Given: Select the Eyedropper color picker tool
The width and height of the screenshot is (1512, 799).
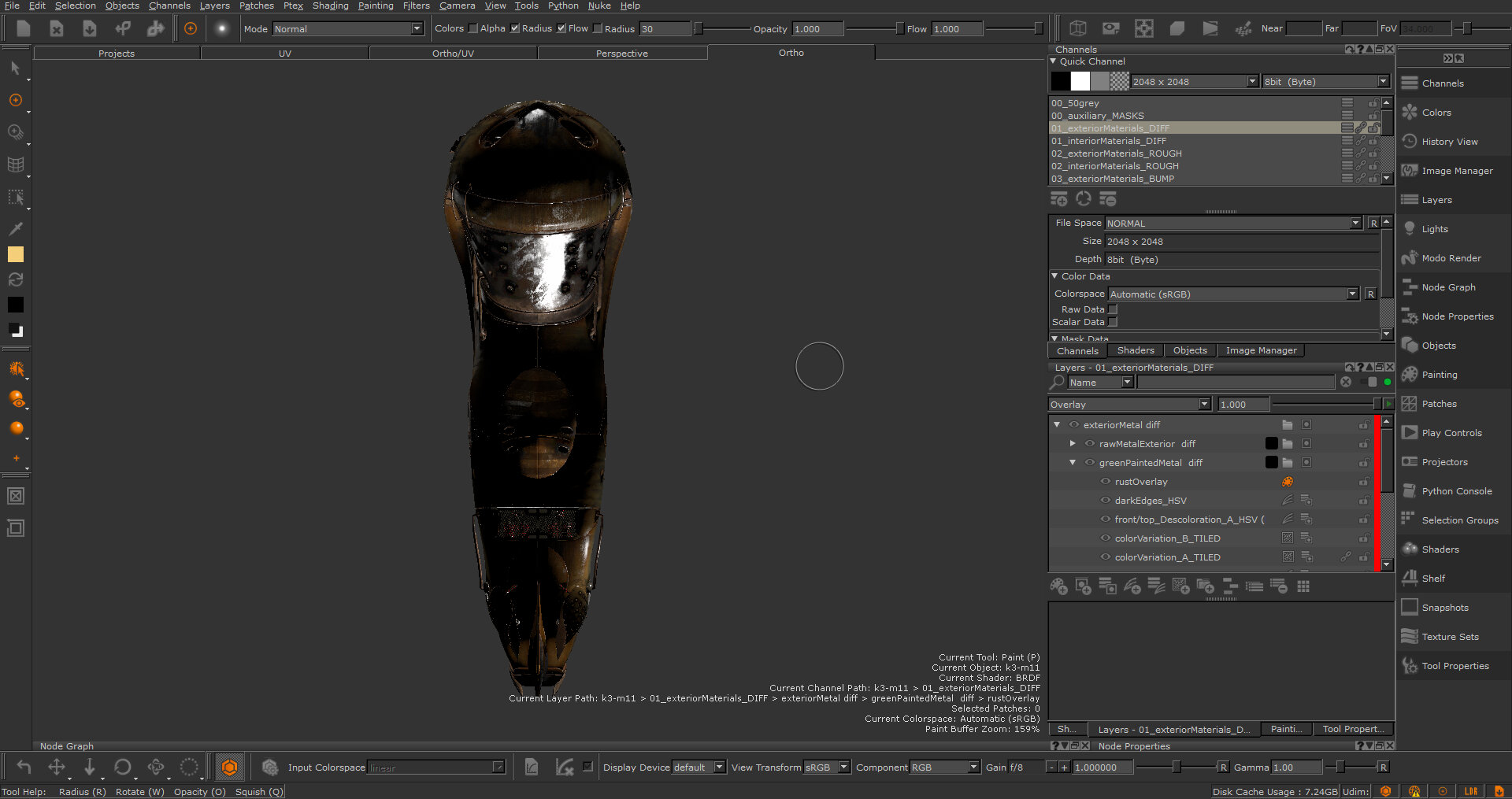Looking at the screenshot, I should (x=15, y=229).
